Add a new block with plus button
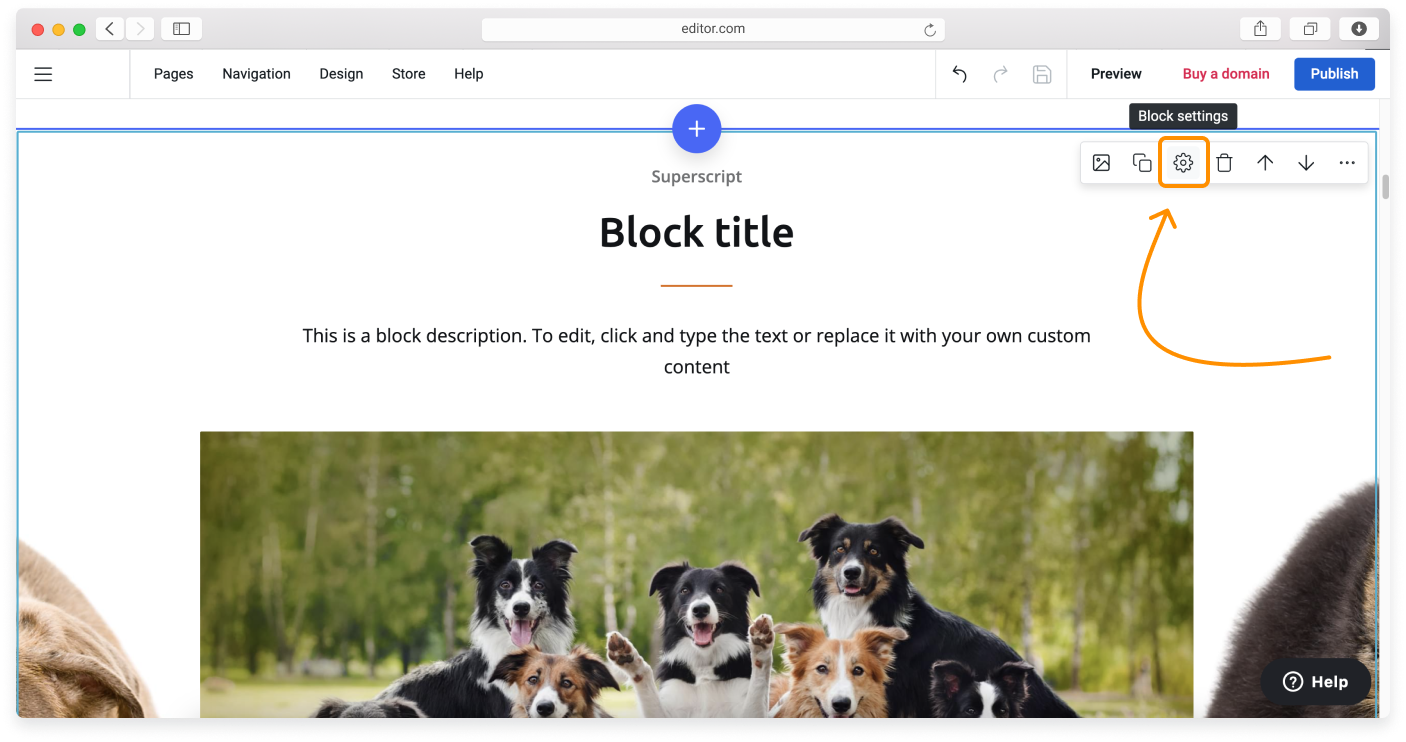This screenshot has width=1406, height=742. (x=697, y=129)
